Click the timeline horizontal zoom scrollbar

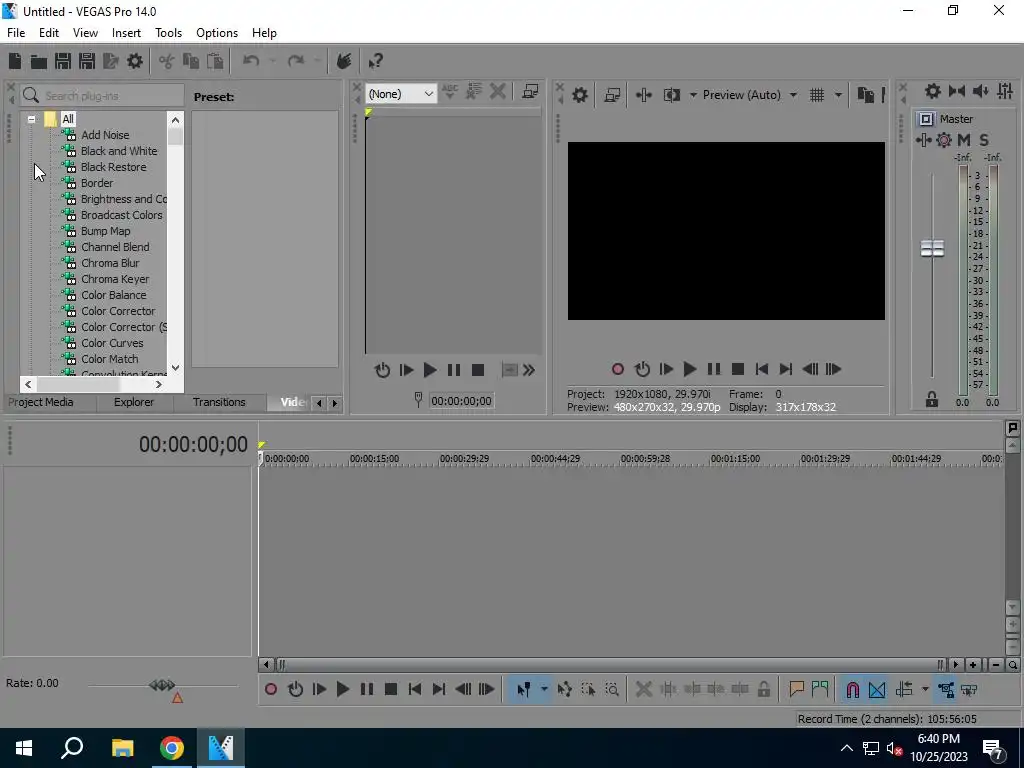[x=610, y=665]
